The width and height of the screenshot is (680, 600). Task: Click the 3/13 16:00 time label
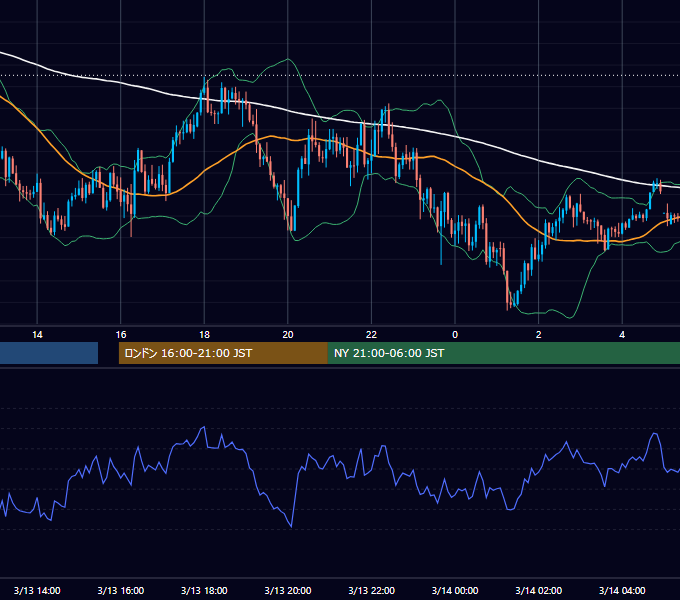click(121, 590)
